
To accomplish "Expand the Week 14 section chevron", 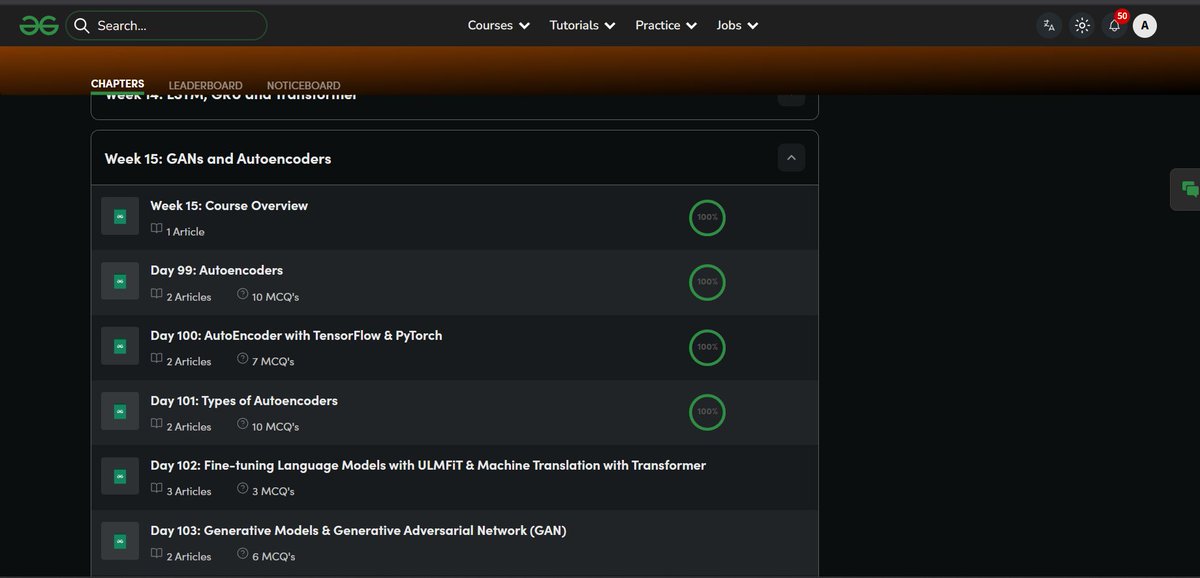I will [791, 98].
